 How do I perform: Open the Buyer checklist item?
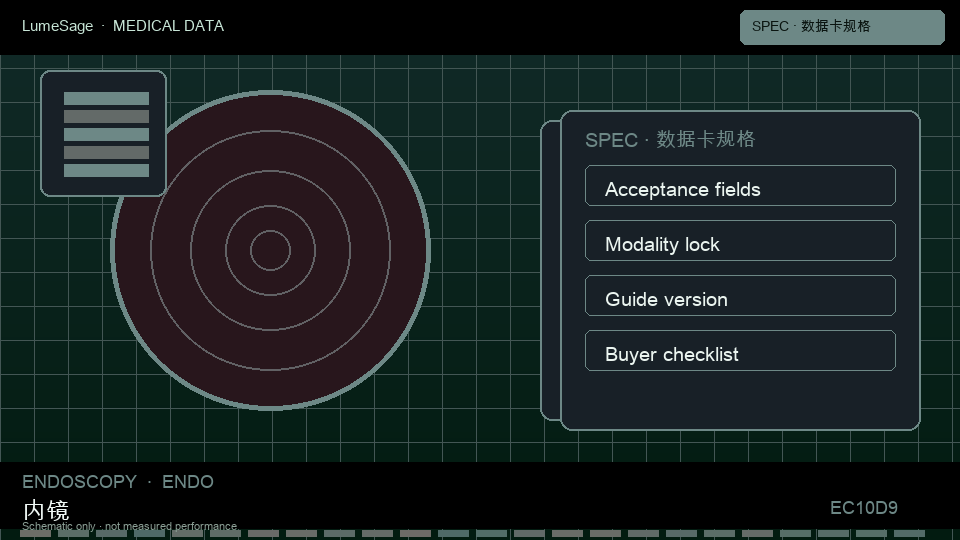pos(740,351)
